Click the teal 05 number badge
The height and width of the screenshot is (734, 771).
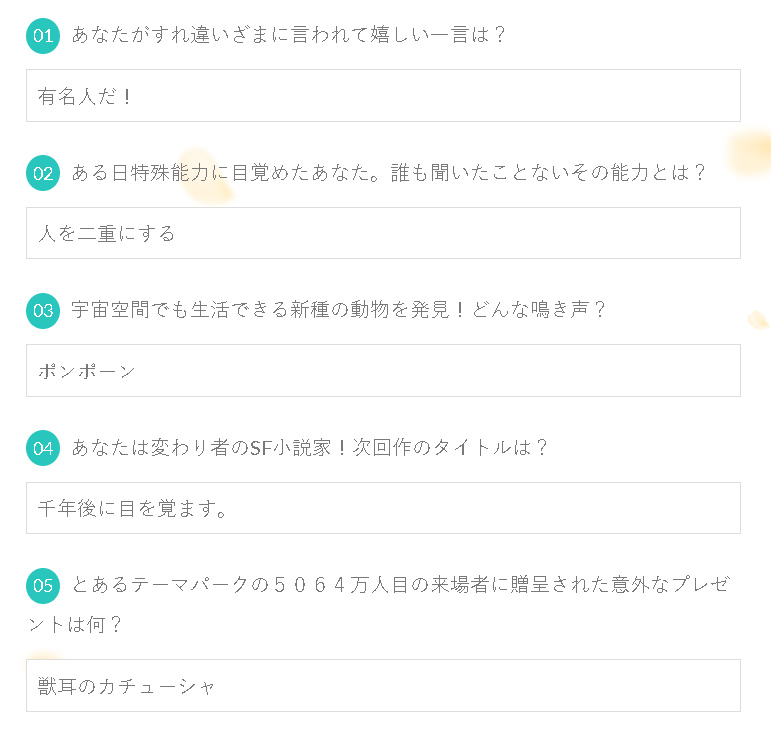point(43,586)
